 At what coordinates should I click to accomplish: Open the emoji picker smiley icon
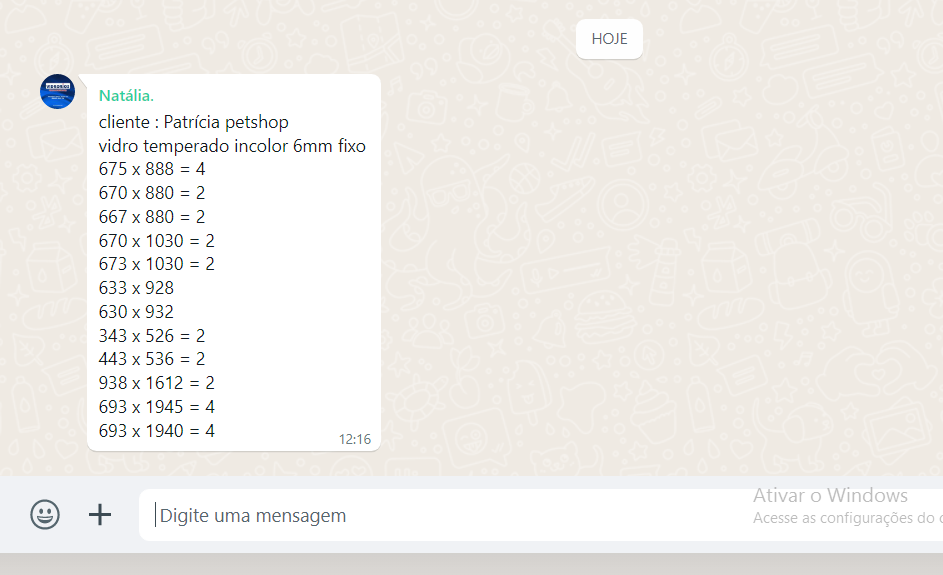tap(45, 515)
